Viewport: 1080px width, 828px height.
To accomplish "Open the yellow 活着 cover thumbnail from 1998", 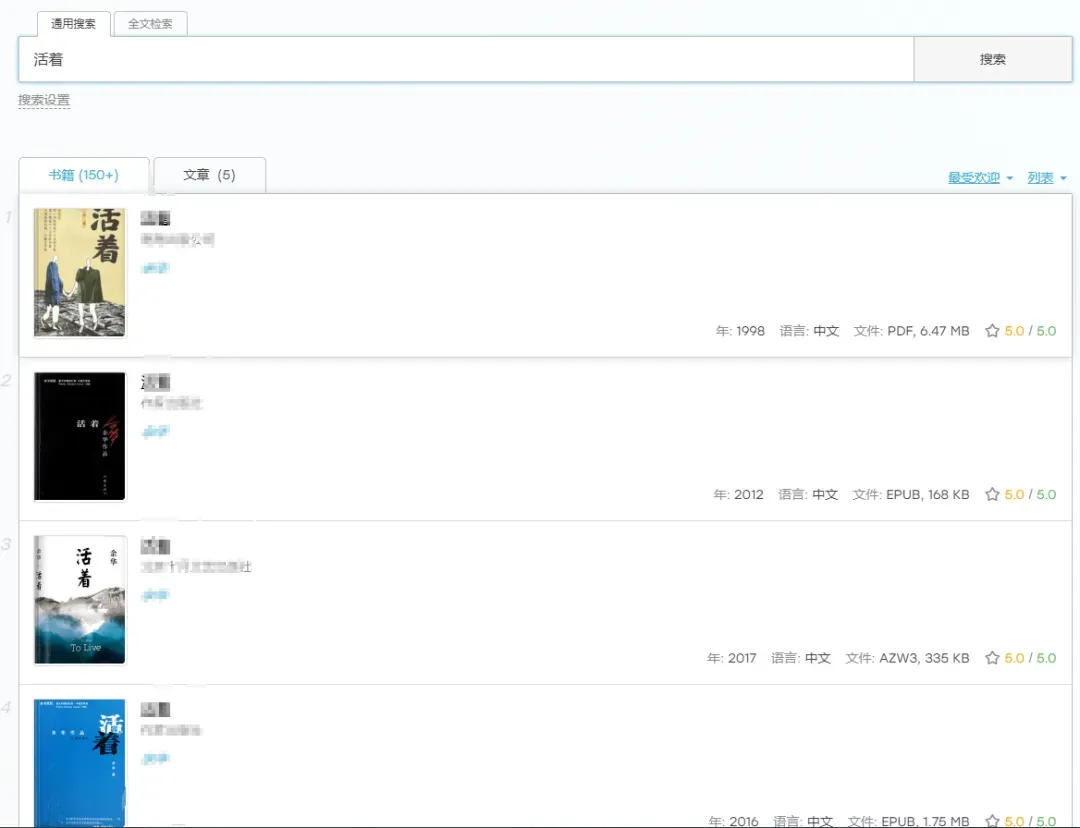I will (80, 273).
